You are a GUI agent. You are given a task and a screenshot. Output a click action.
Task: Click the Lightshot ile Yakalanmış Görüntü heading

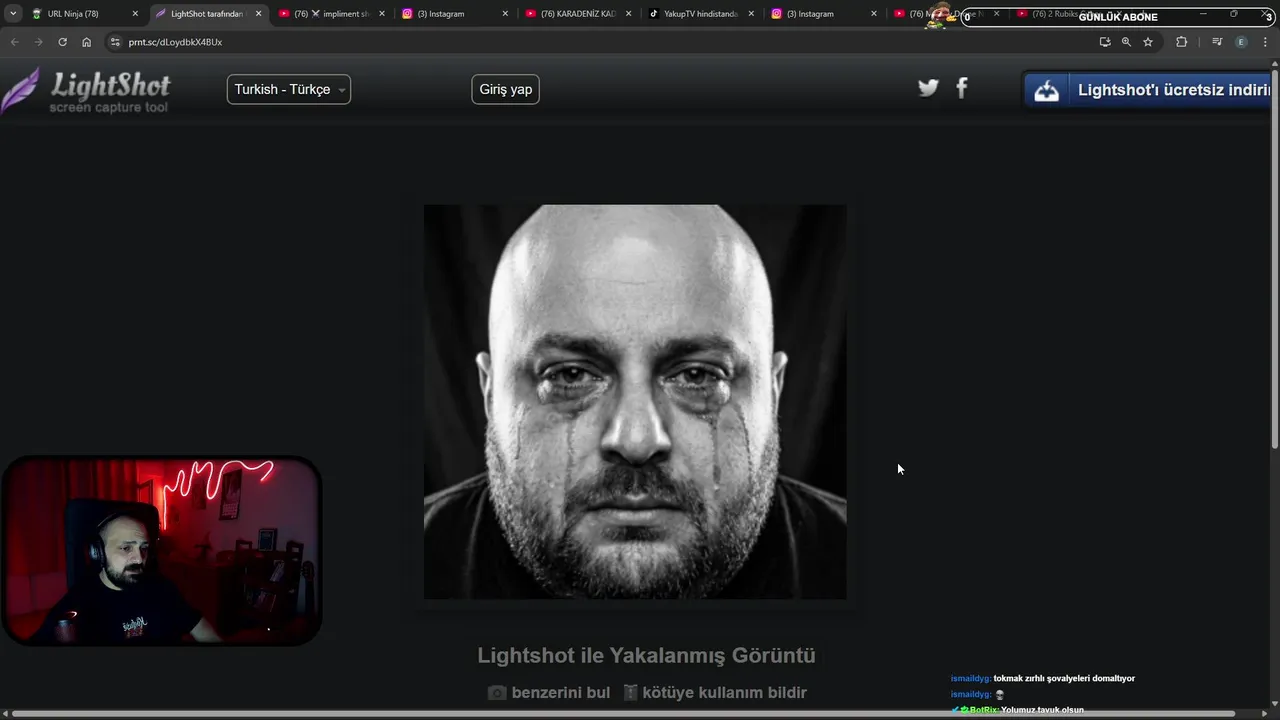coord(646,656)
